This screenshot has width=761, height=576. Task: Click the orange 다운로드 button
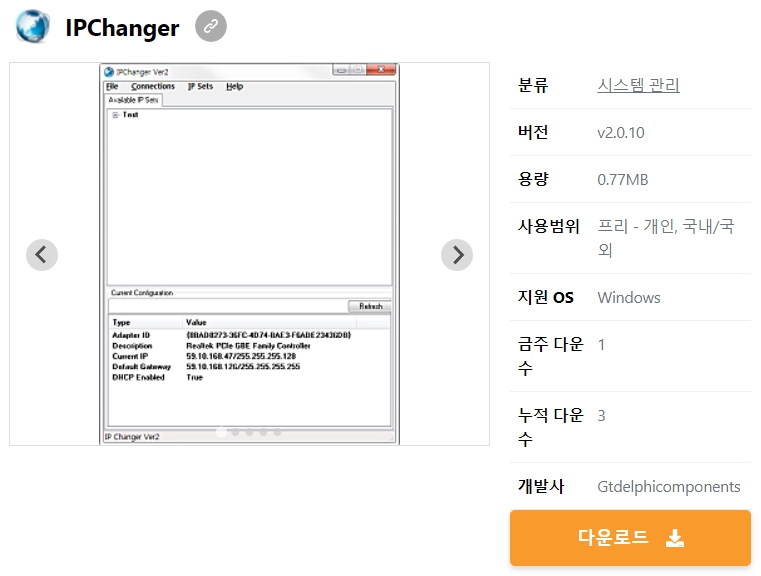point(630,538)
